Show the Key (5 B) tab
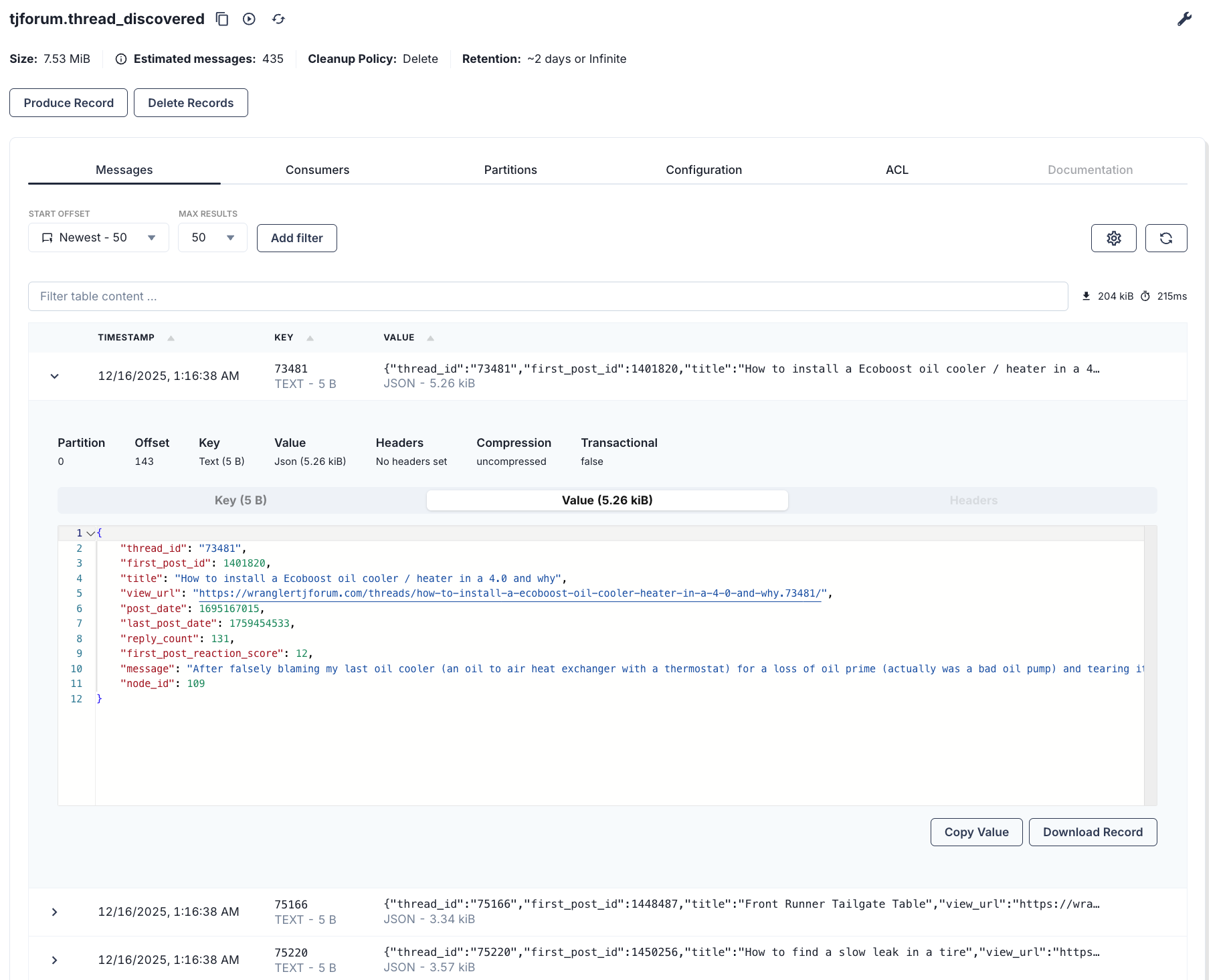This screenshot has height=980, width=1231. 241,500
